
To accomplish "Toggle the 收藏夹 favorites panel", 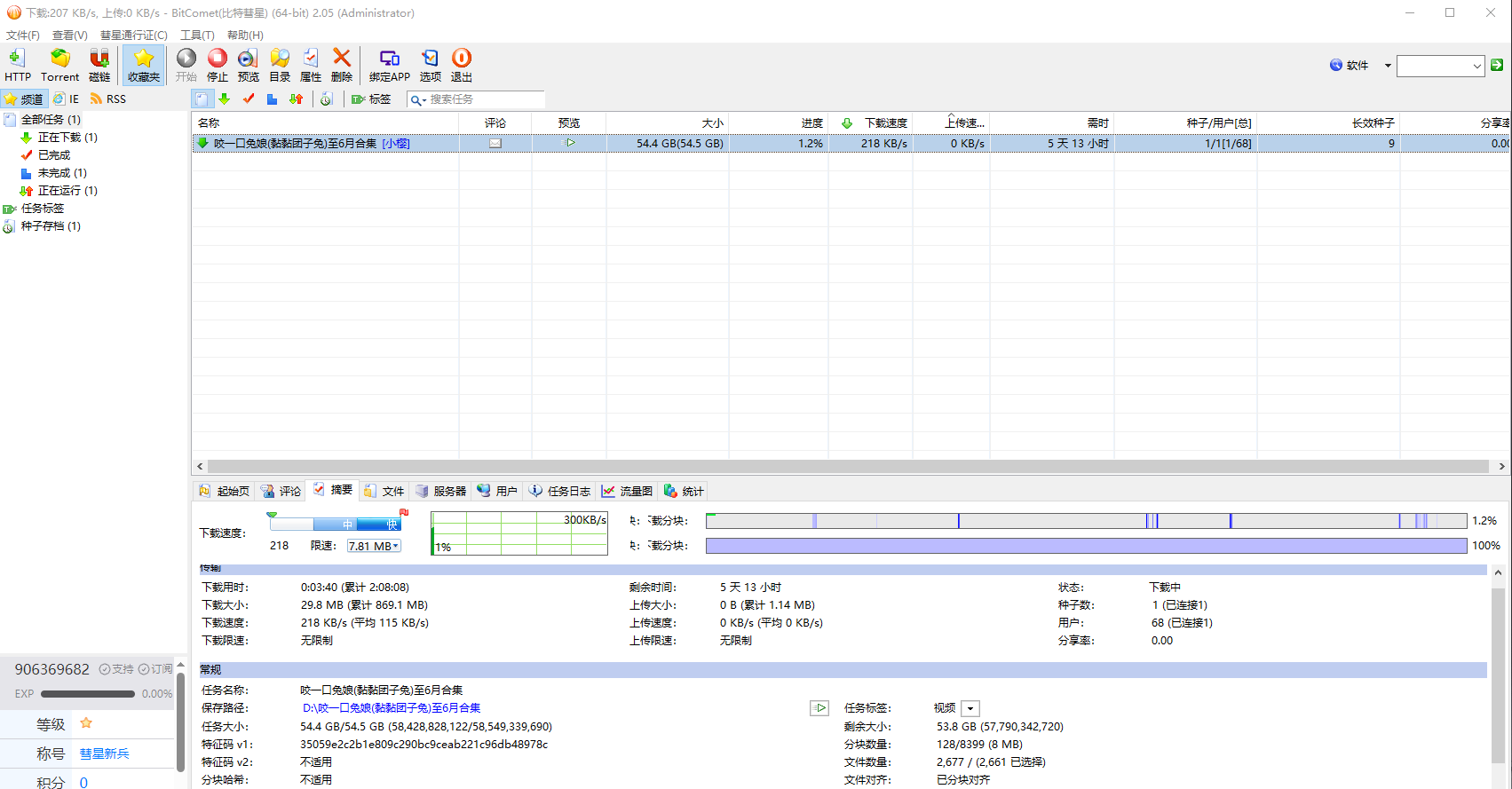I will [143, 65].
